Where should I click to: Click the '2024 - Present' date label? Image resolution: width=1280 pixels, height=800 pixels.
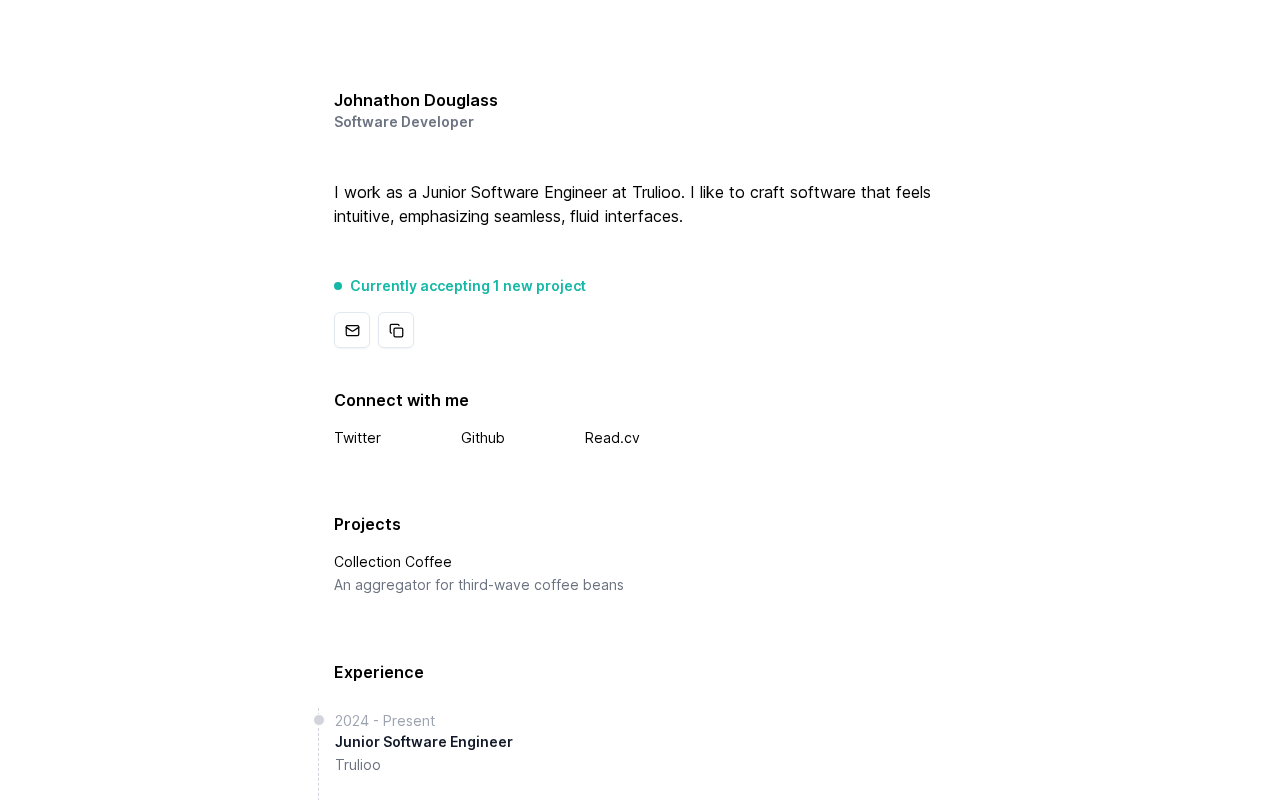pos(385,721)
